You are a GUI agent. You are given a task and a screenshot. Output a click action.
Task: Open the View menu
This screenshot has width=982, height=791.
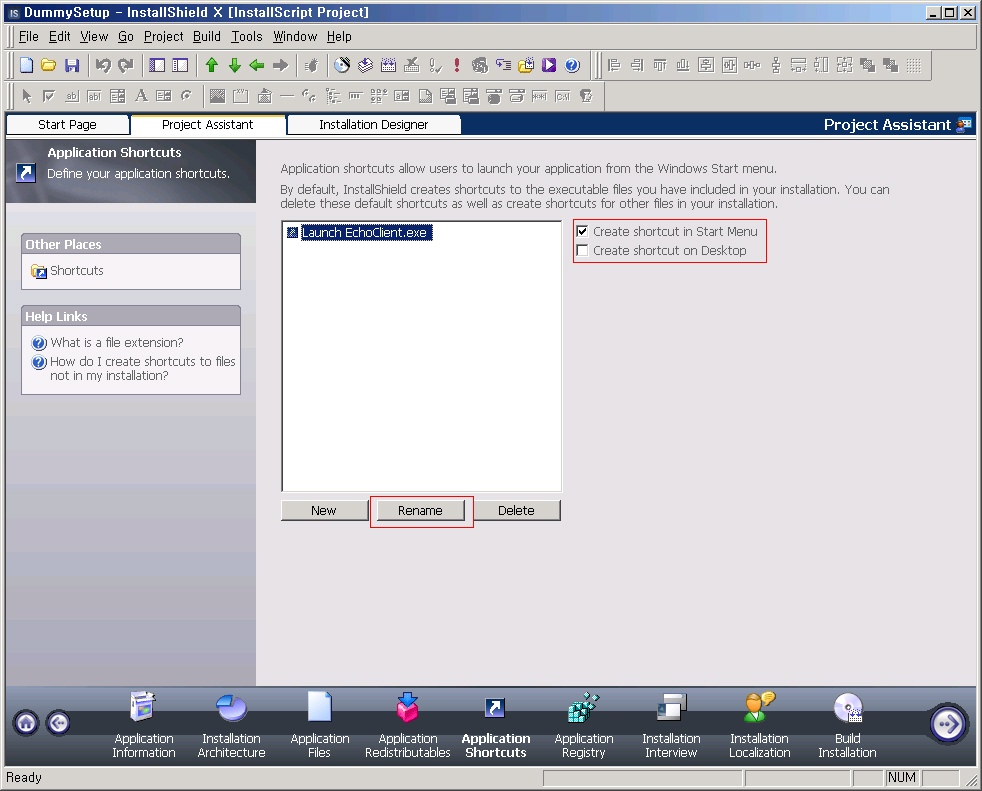(x=94, y=36)
